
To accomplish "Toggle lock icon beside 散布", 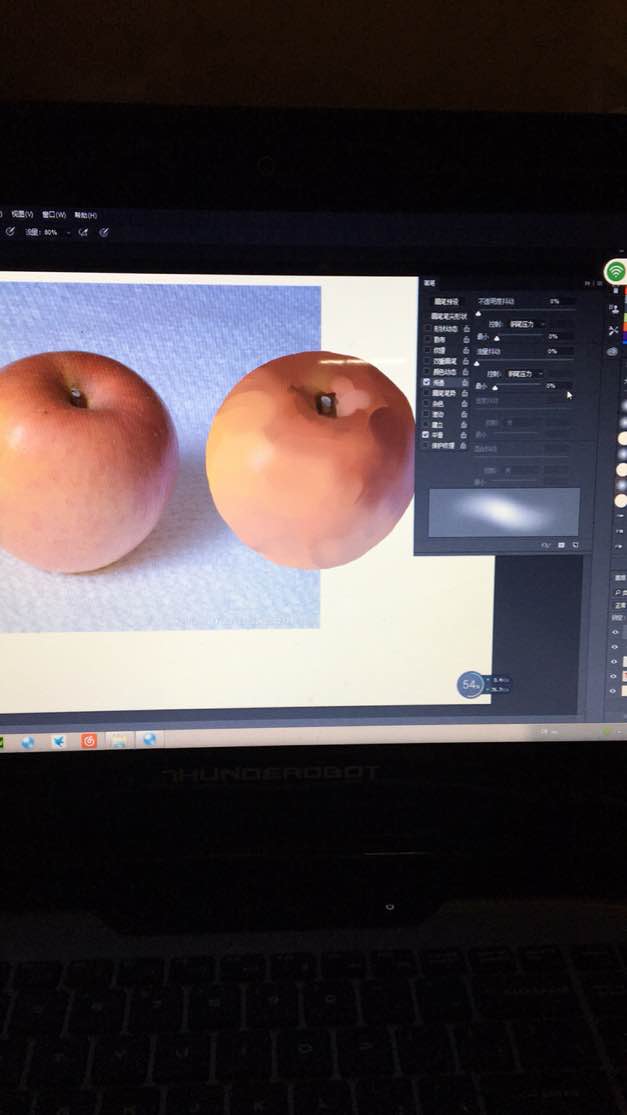I will point(466,340).
